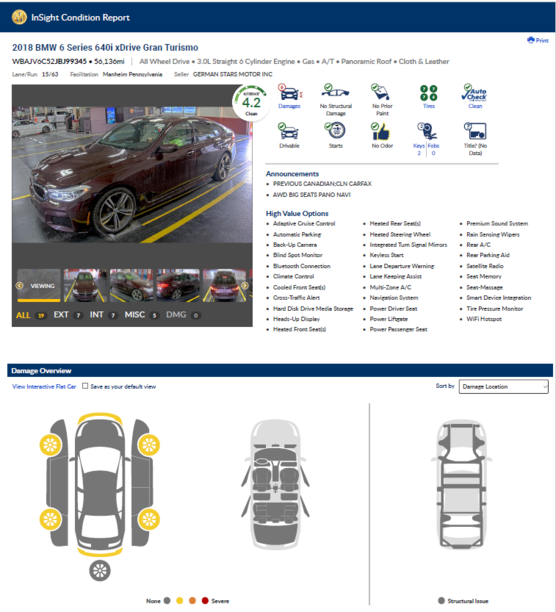Screen dimensions: 556x612
Task: Click the vehicle title 2018 BMW 6 Series
Action: [105, 47]
